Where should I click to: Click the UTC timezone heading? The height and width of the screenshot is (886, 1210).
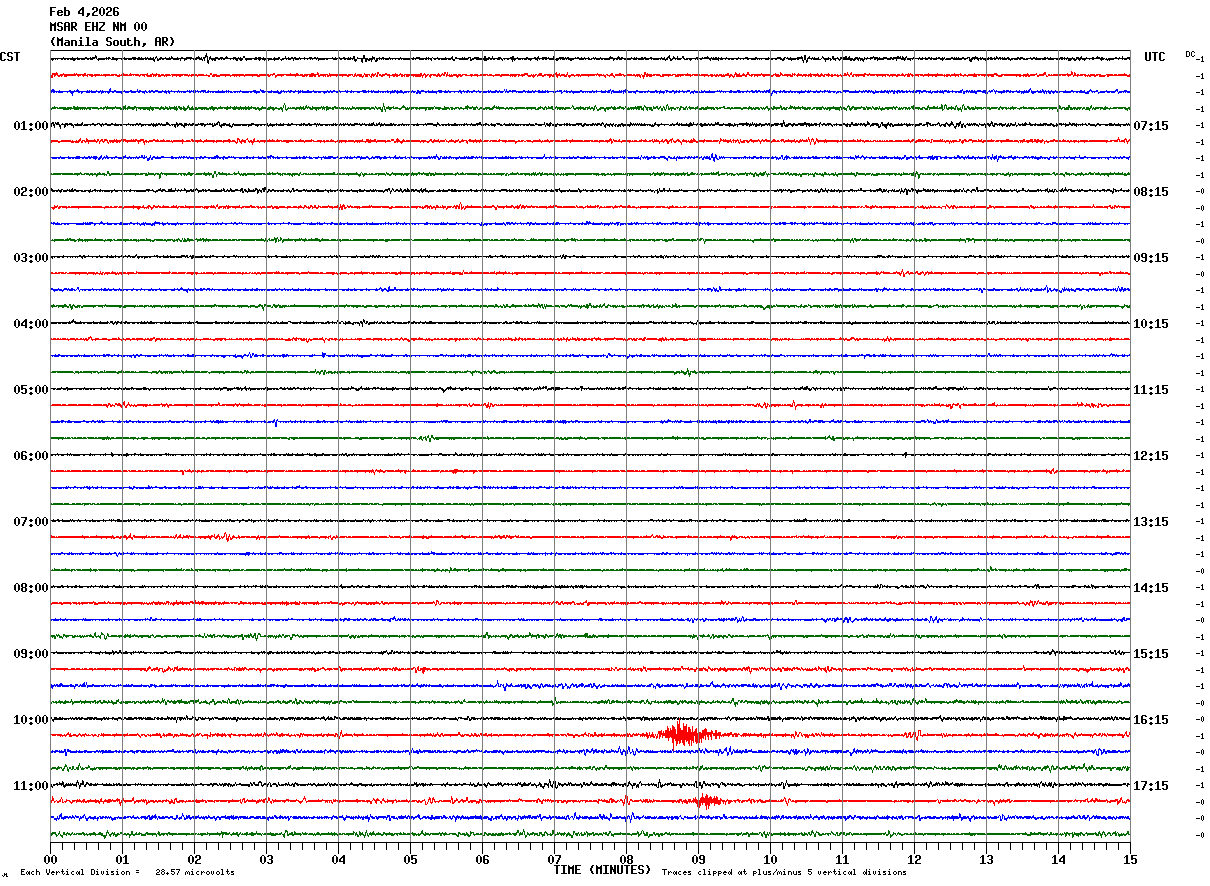[x=1155, y=57]
